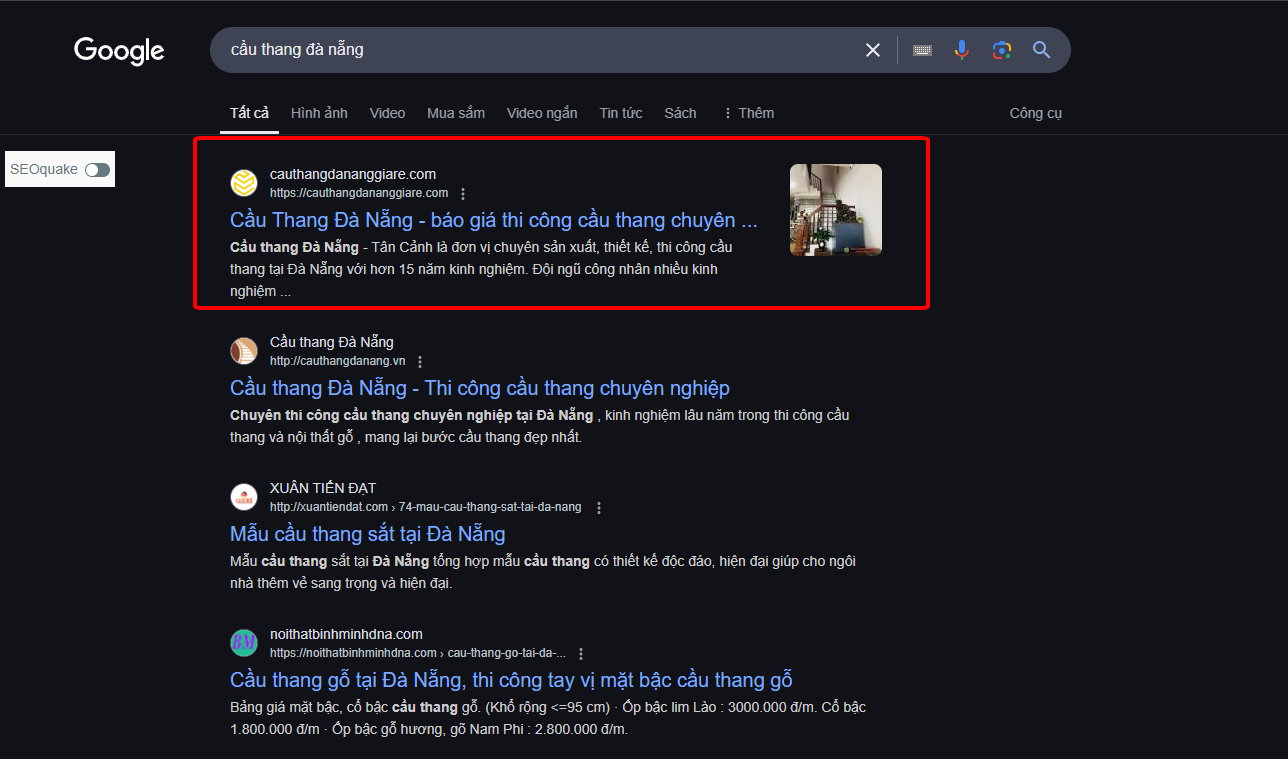Click the cauthangdananggiare.com favicon

[244, 183]
